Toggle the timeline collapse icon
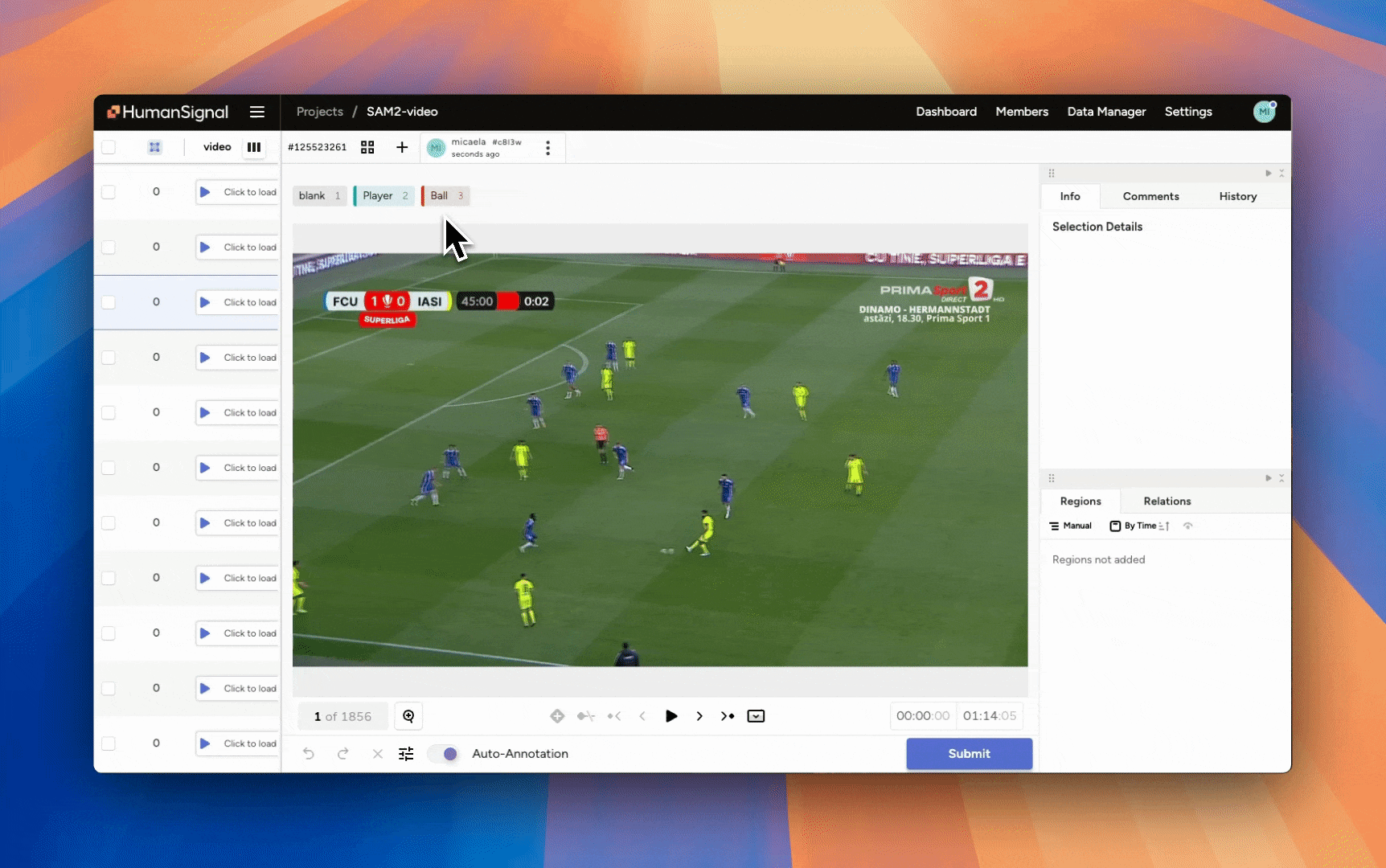The height and width of the screenshot is (868, 1386). pos(756,716)
